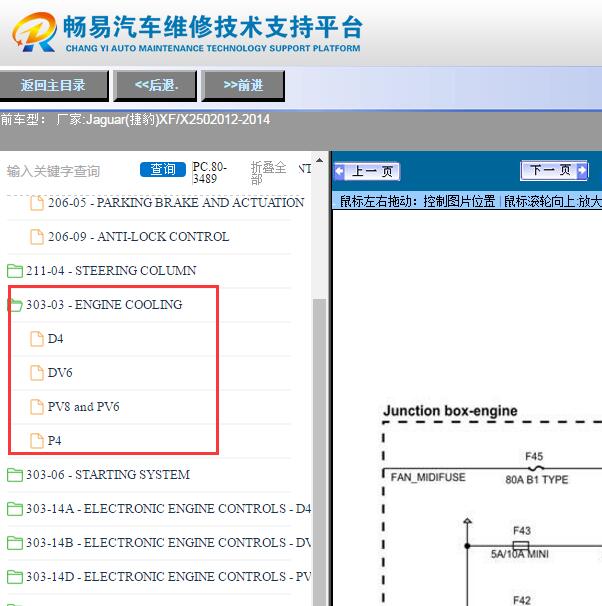Focus the keyword search input field
Viewport: 602px width, 606px height.
(x=70, y=171)
